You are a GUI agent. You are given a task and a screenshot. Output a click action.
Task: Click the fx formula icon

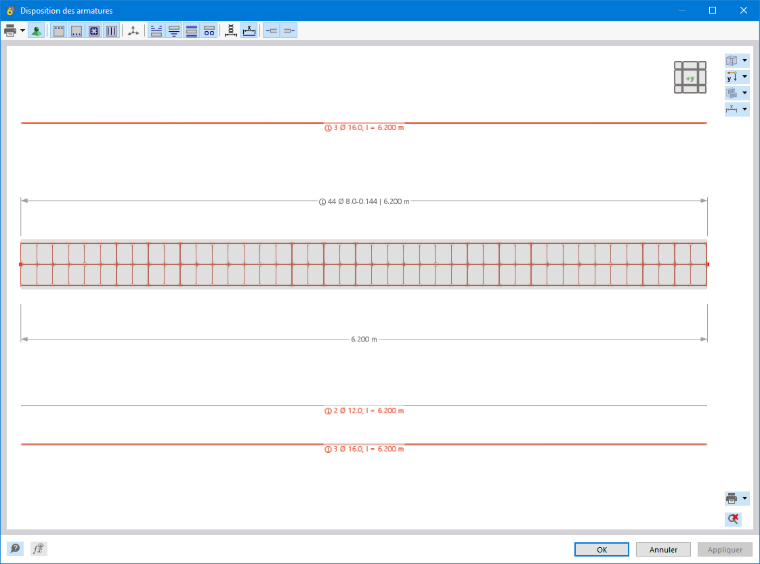[38, 548]
